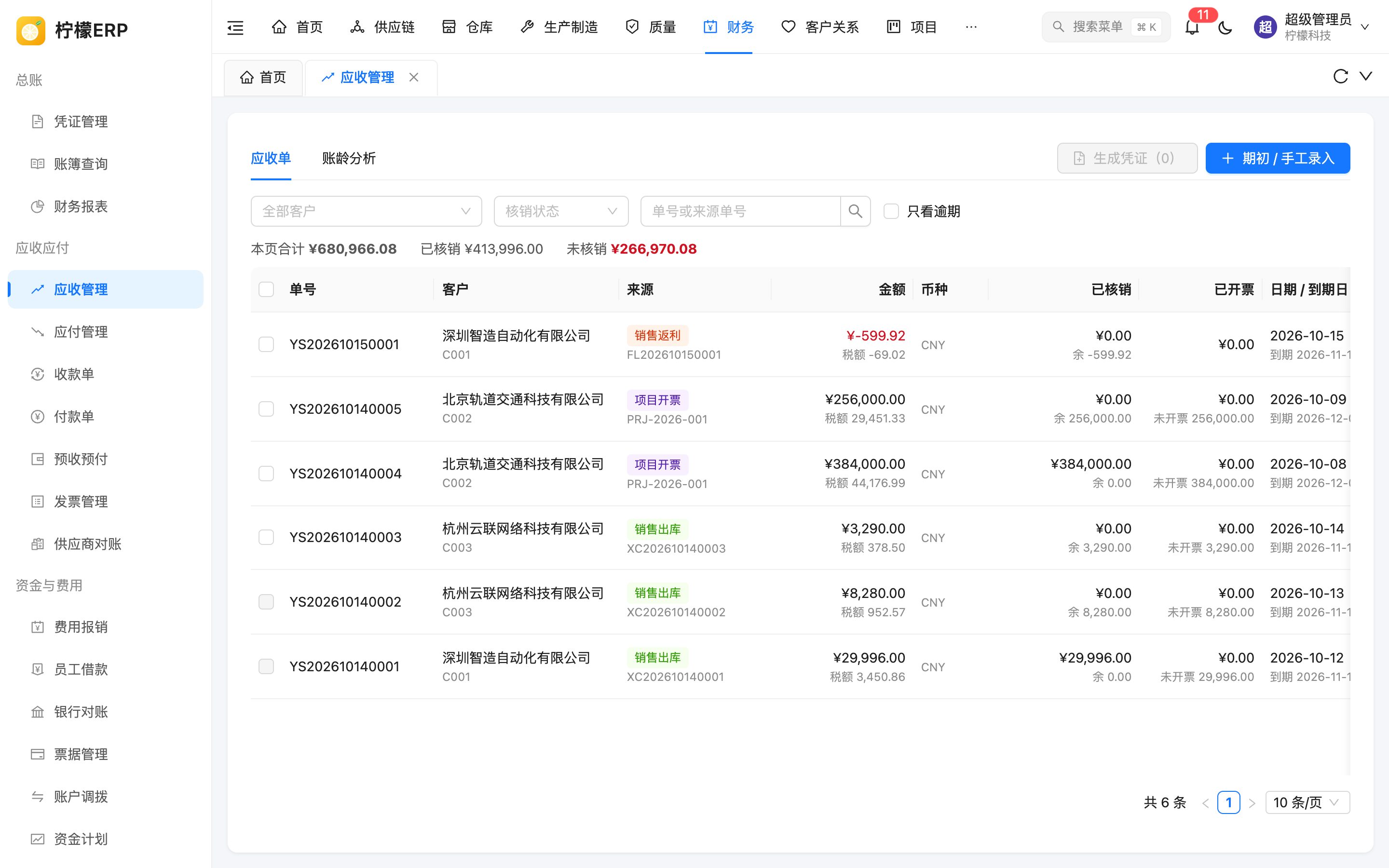
Task: Select all rows via header checkbox
Action: pos(266,289)
